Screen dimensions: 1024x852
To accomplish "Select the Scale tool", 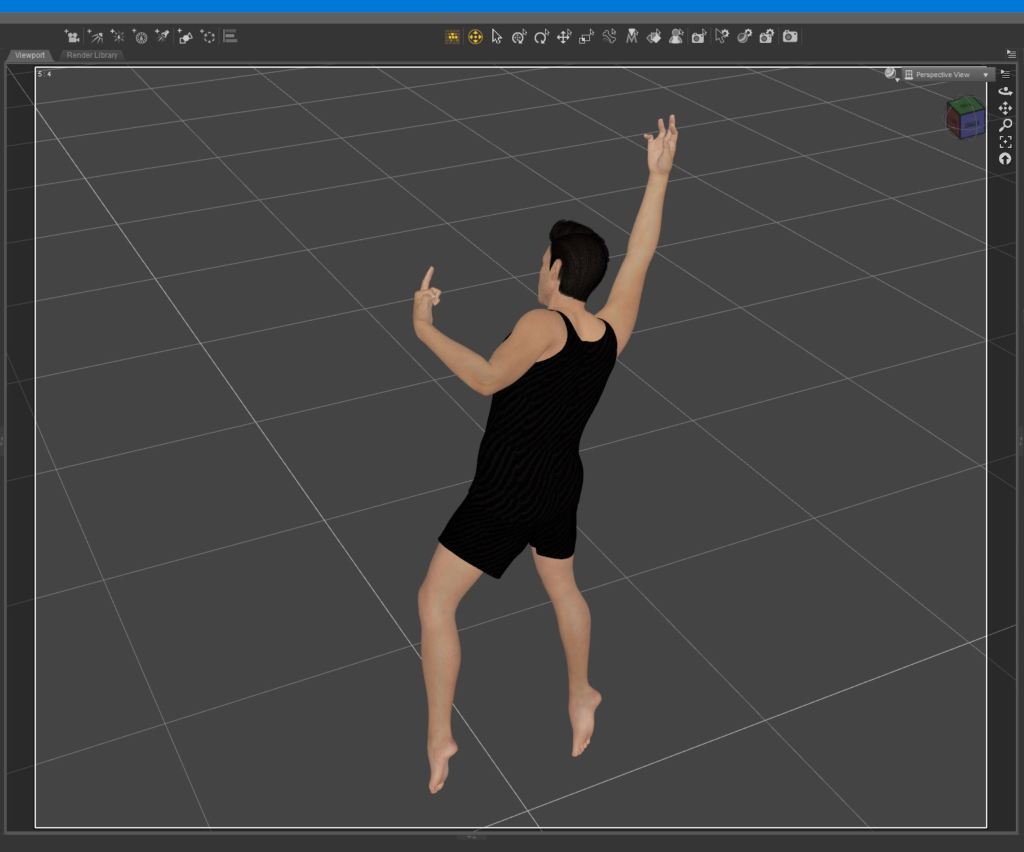I will click(x=586, y=37).
